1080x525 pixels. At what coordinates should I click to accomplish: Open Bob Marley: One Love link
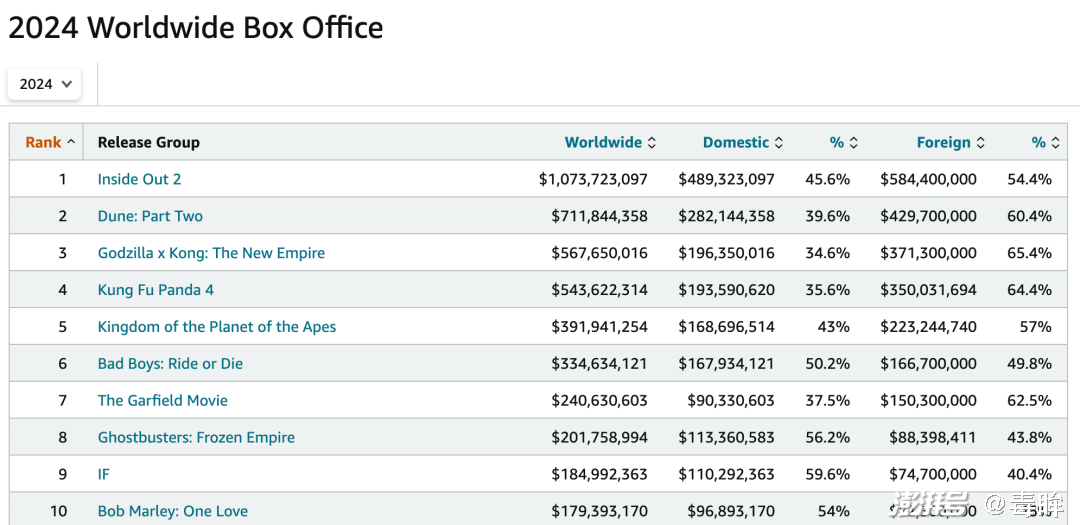pos(173,511)
